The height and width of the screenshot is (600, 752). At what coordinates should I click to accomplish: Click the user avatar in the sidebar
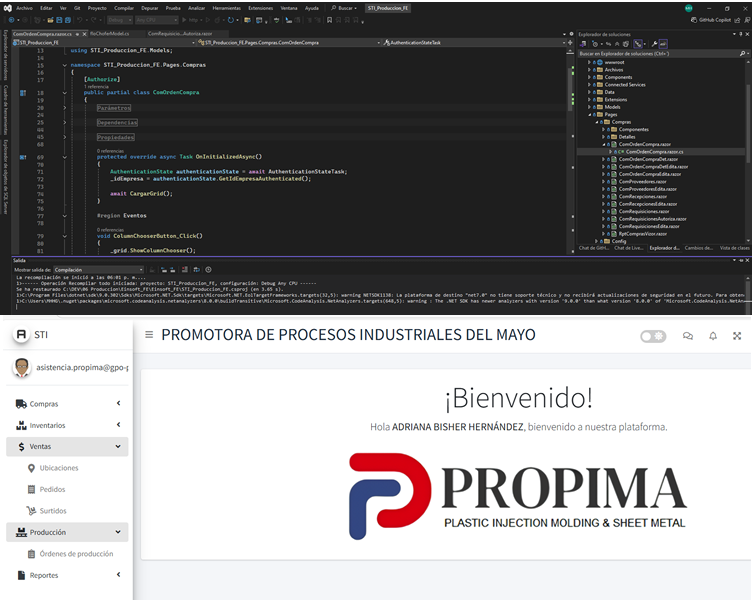tap(21, 368)
